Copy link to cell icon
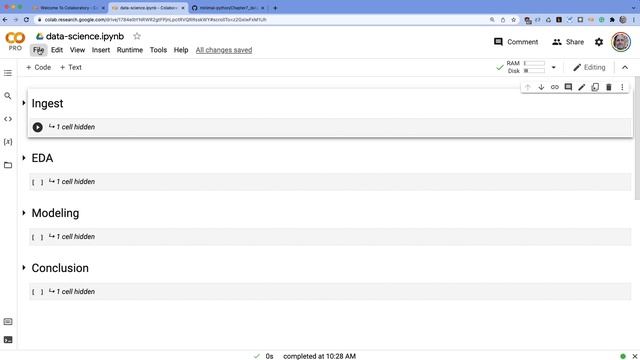The width and height of the screenshot is (640, 360). tap(554, 87)
